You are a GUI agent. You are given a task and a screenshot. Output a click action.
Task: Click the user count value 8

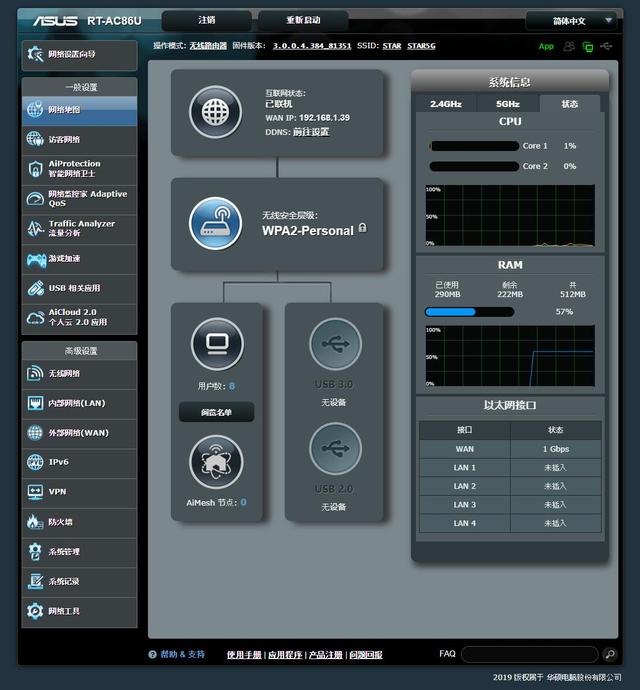[x=232, y=386]
